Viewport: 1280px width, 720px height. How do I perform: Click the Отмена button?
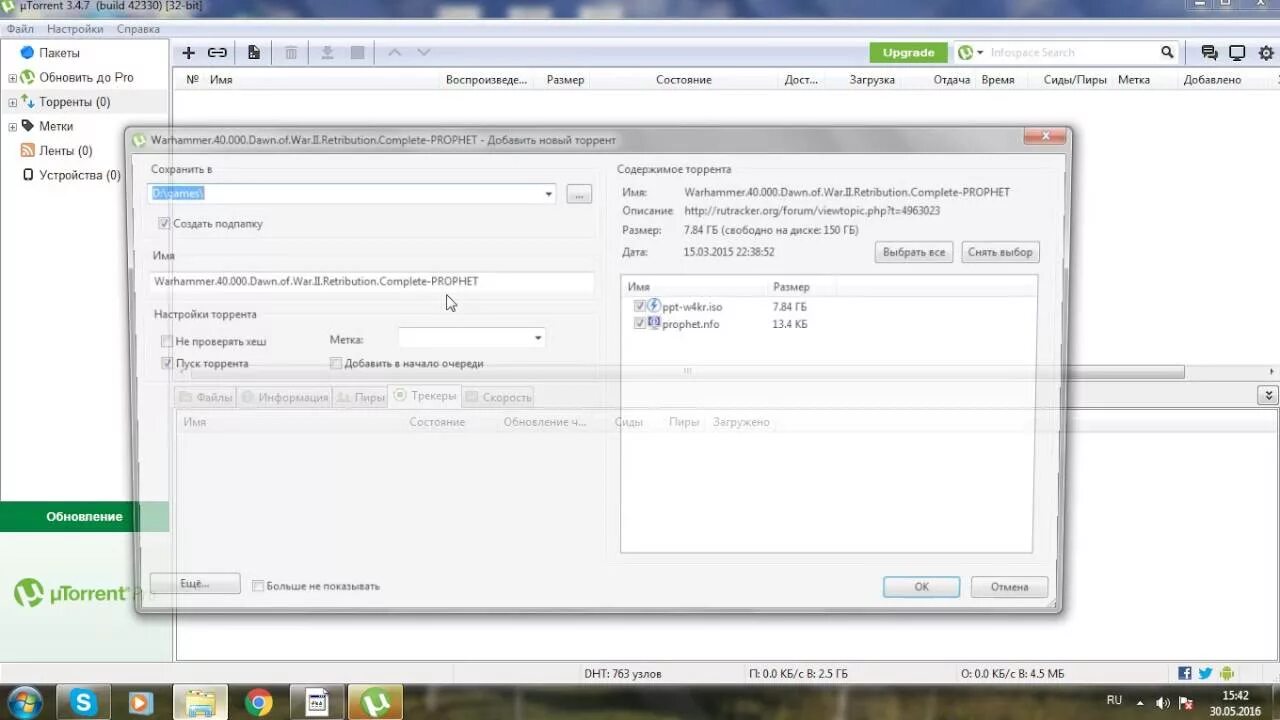tap(1009, 587)
